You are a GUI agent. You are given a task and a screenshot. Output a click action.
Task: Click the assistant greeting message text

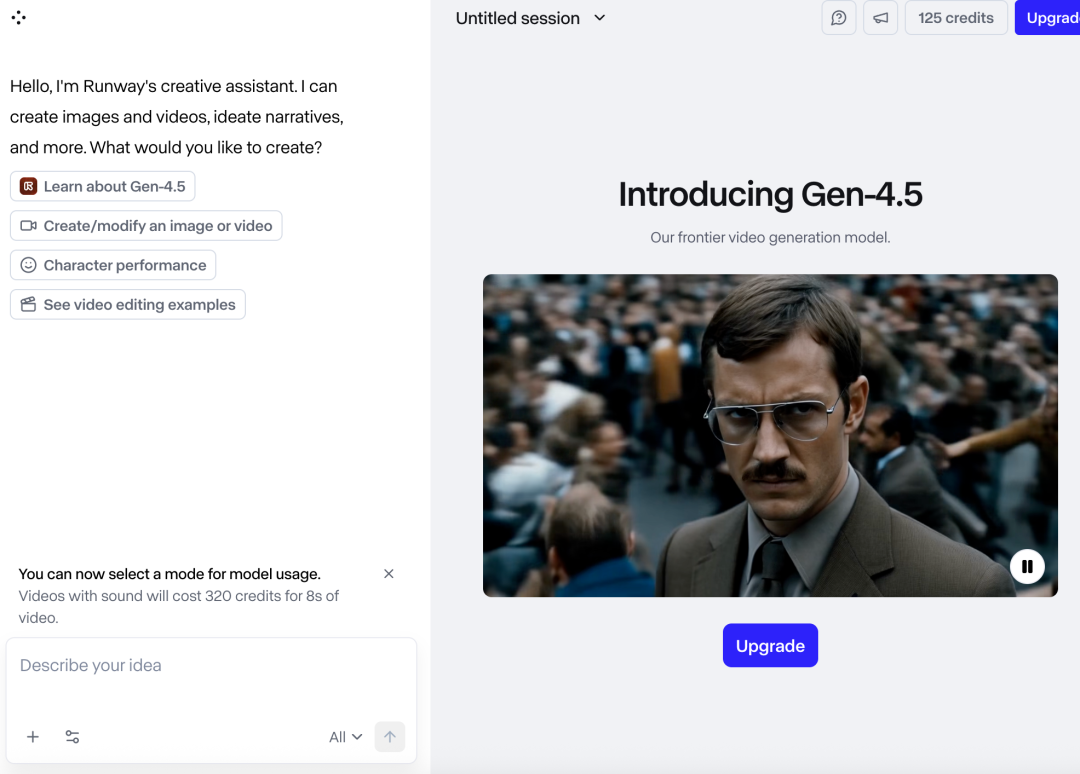176,116
